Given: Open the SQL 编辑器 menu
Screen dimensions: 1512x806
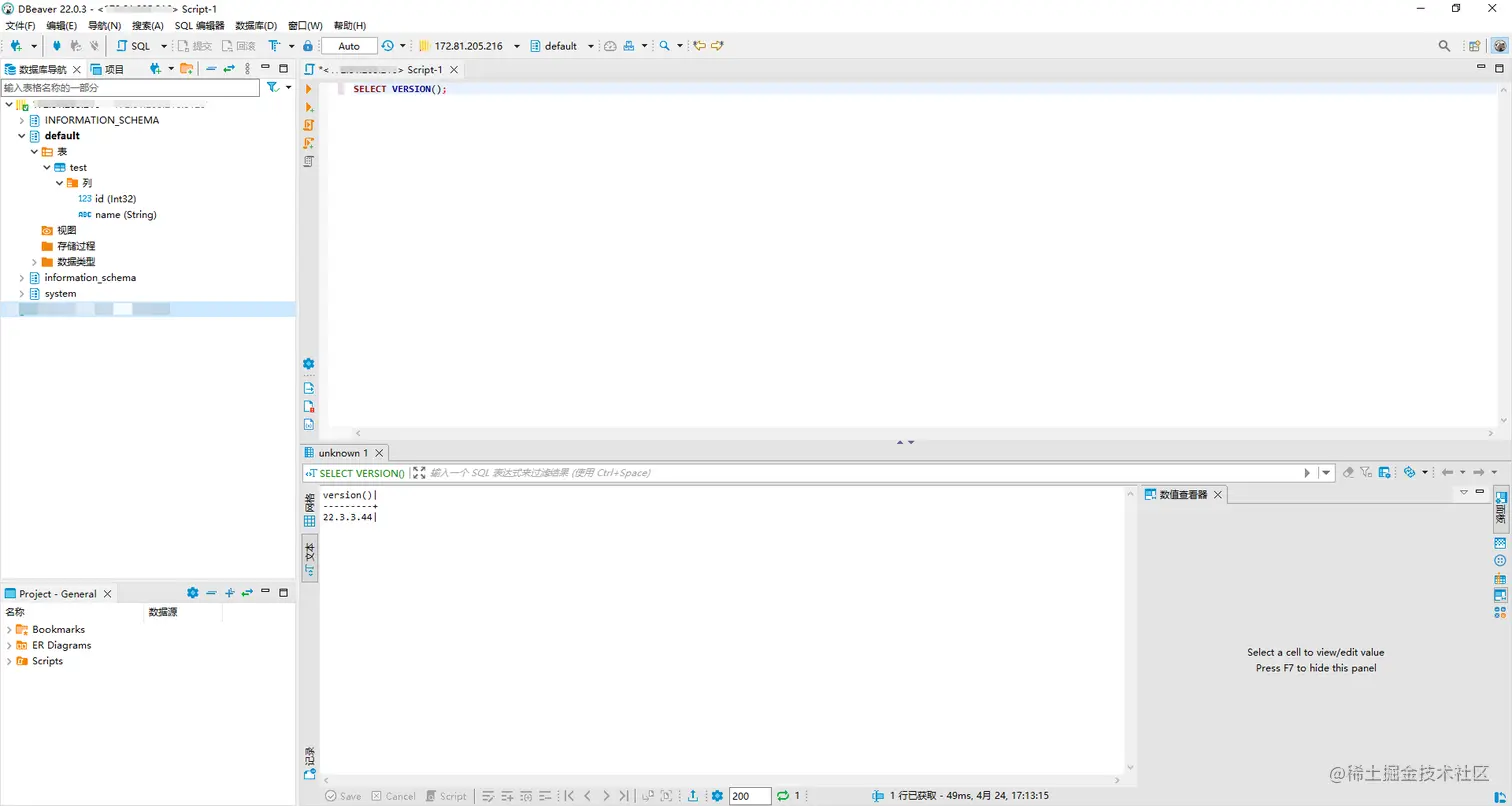Looking at the screenshot, I should click(200, 25).
